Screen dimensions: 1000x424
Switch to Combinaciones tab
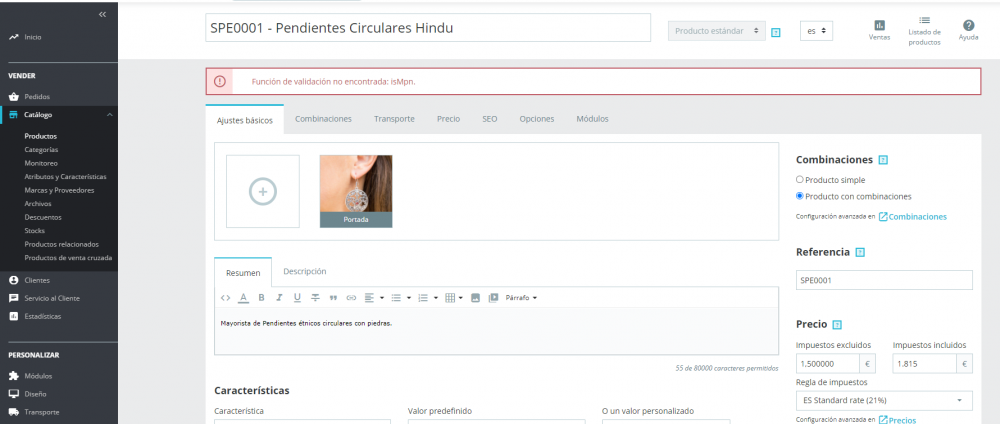(x=323, y=119)
